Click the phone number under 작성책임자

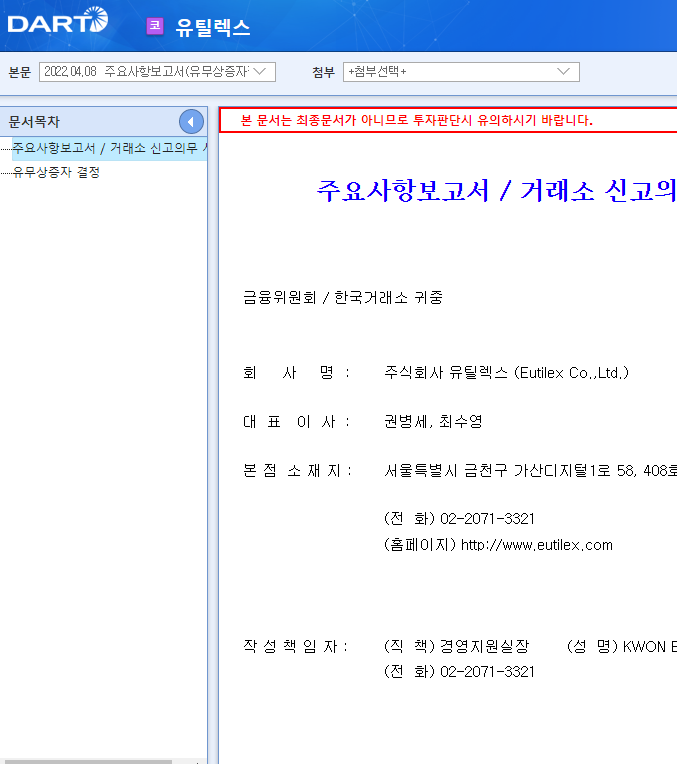coord(487,672)
